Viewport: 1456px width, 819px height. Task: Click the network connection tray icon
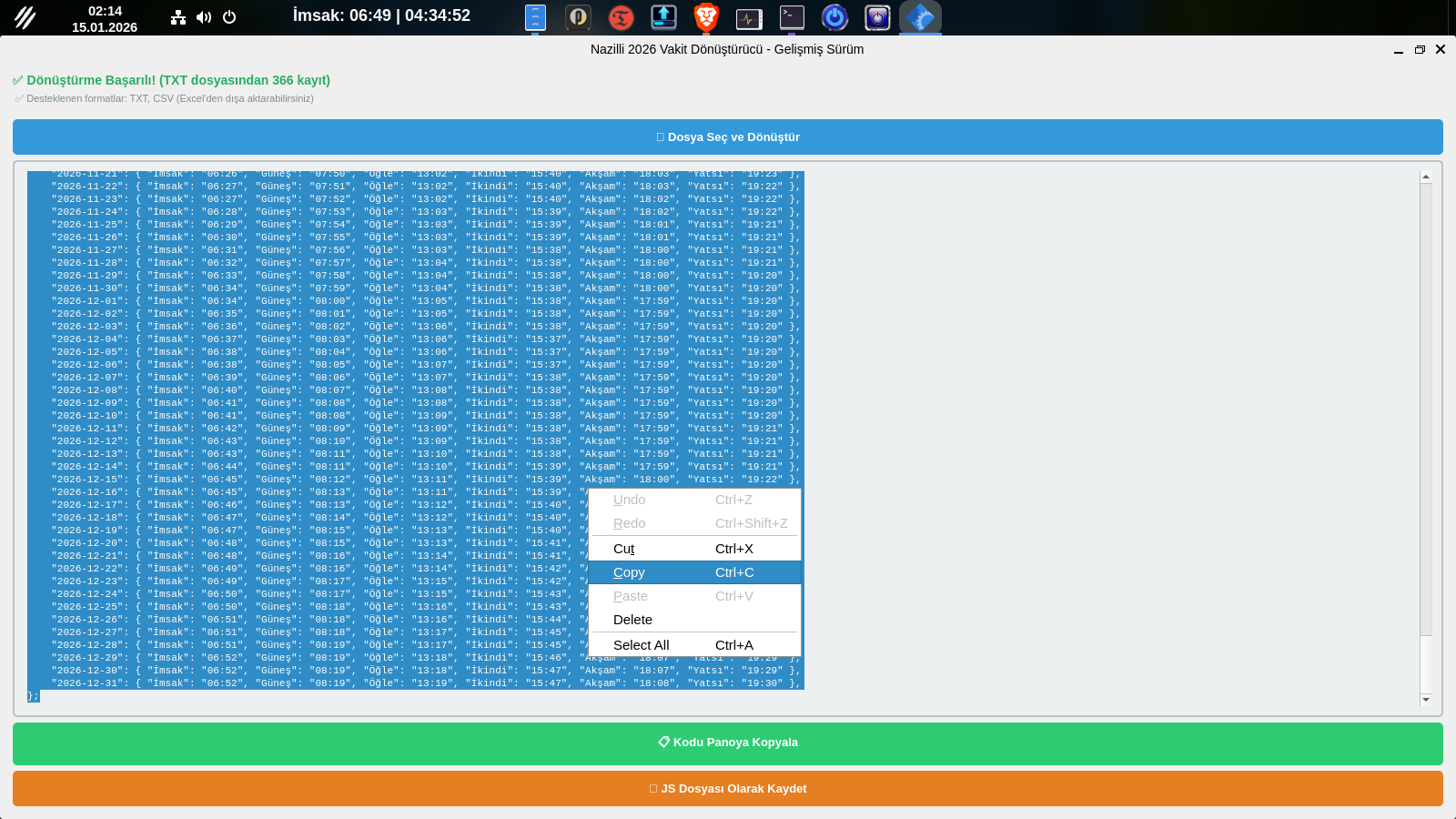(x=178, y=17)
